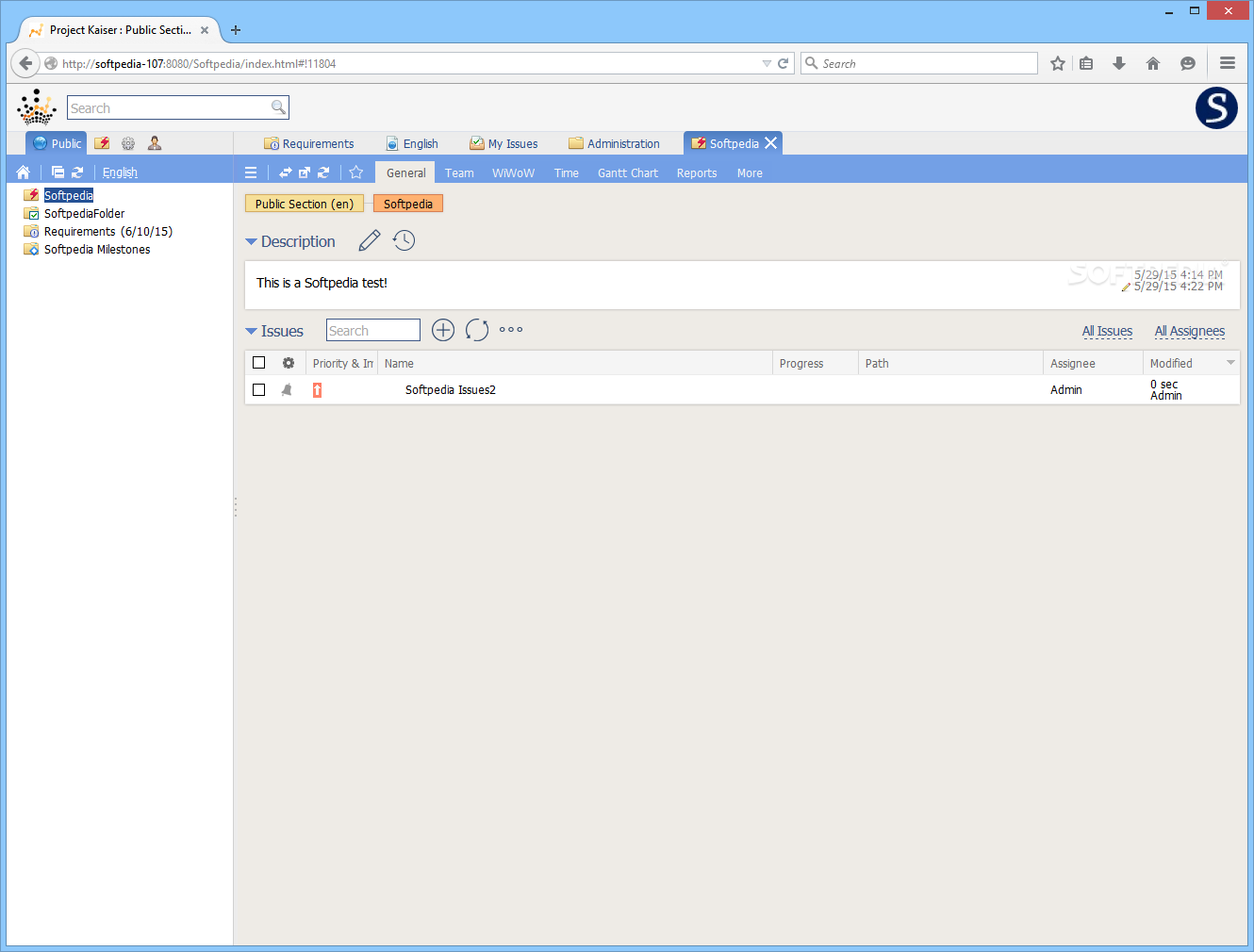Go to home via the house icon

tap(24, 172)
